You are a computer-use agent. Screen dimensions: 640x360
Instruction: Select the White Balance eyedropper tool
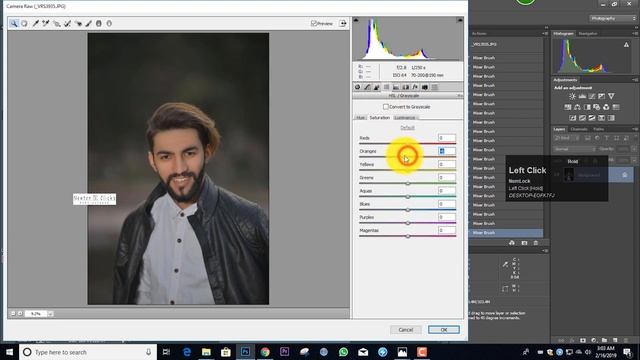coord(36,24)
